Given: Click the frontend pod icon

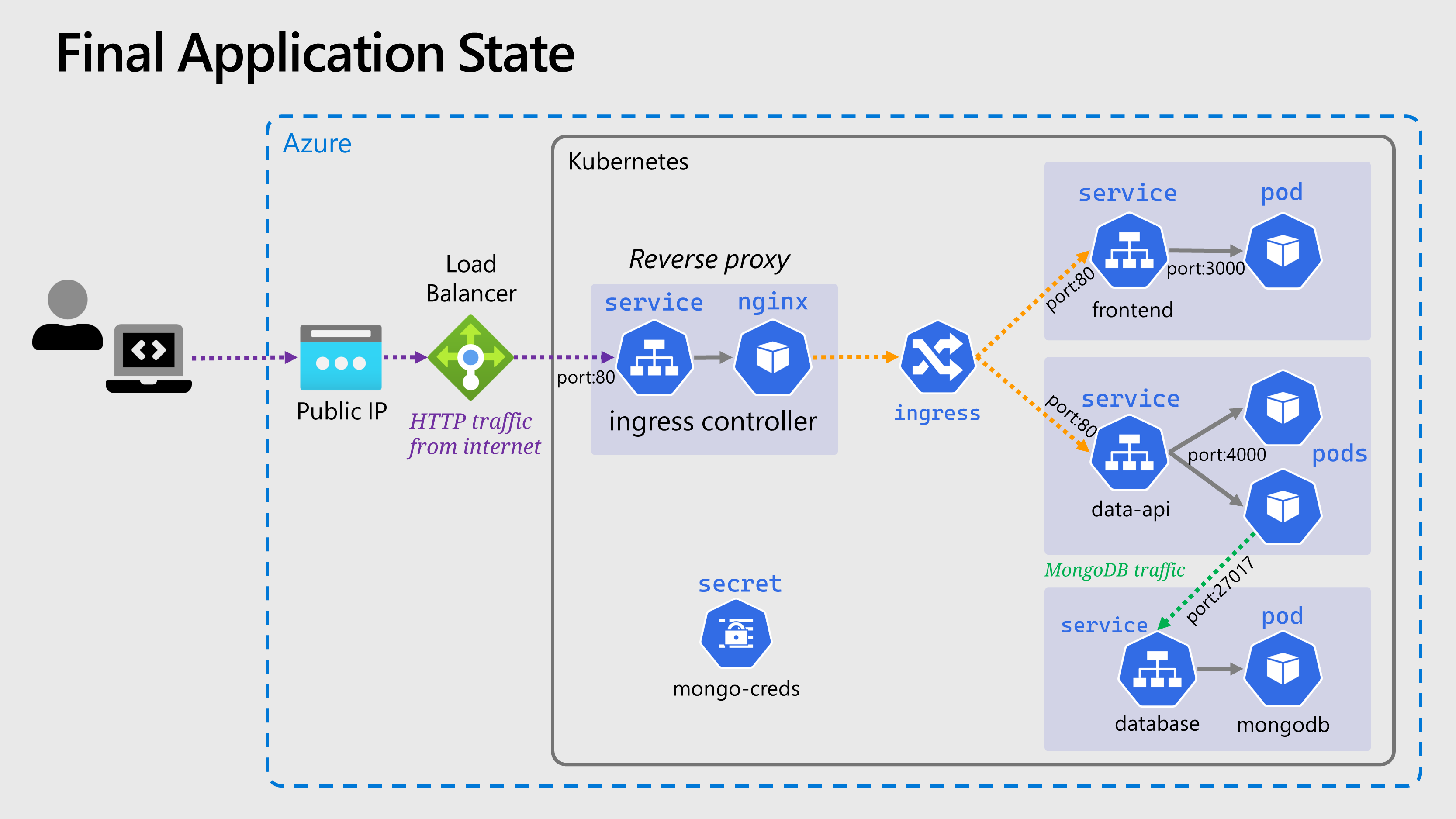Looking at the screenshot, I should (x=1283, y=250).
